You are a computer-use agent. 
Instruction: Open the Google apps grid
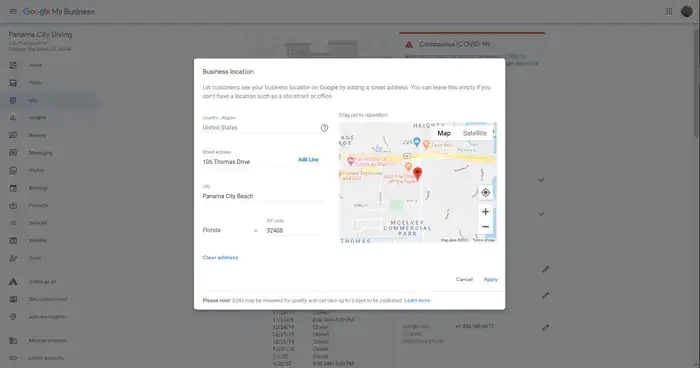pyautogui.click(x=669, y=12)
